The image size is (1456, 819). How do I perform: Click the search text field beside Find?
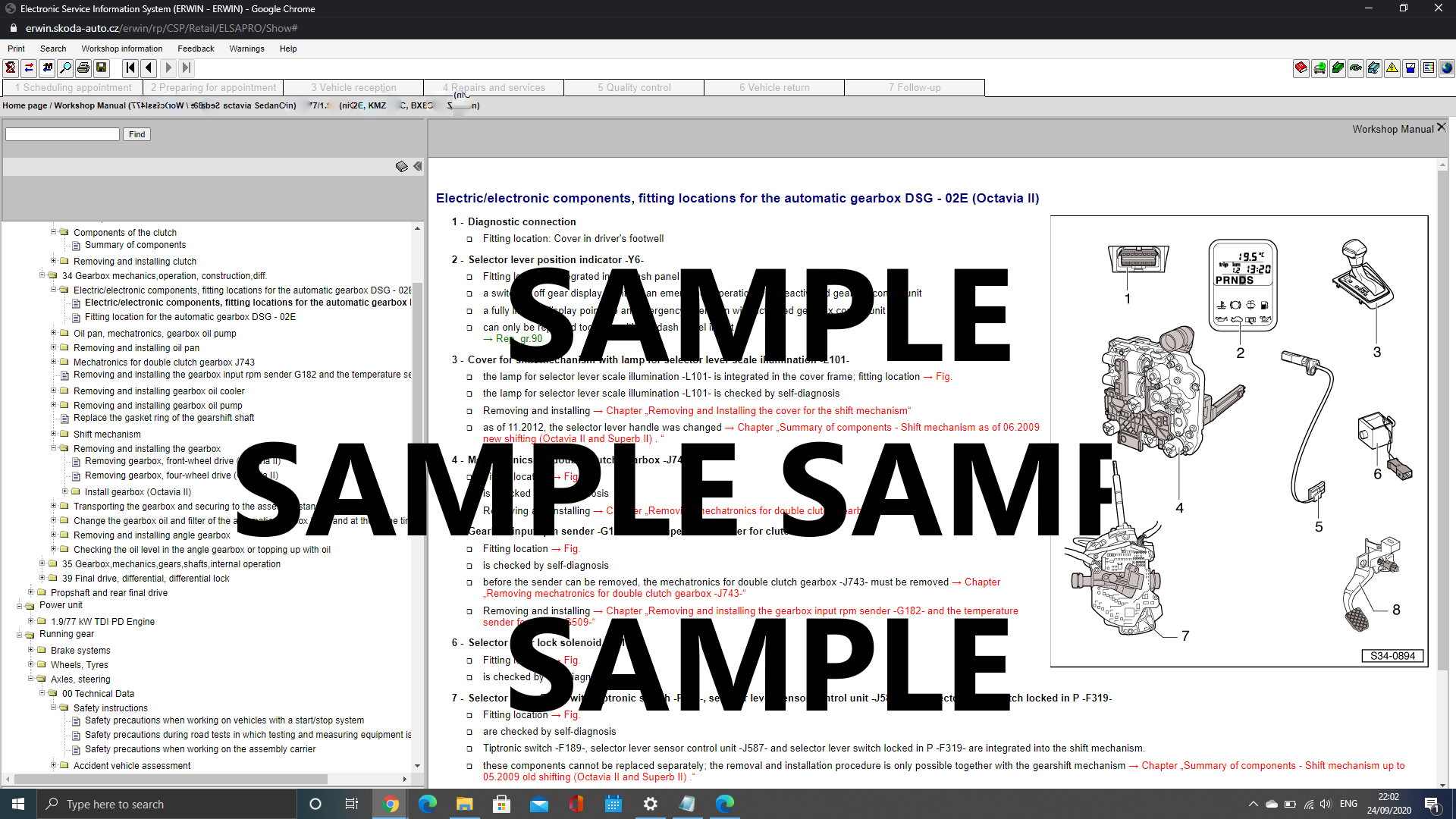pos(62,134)
